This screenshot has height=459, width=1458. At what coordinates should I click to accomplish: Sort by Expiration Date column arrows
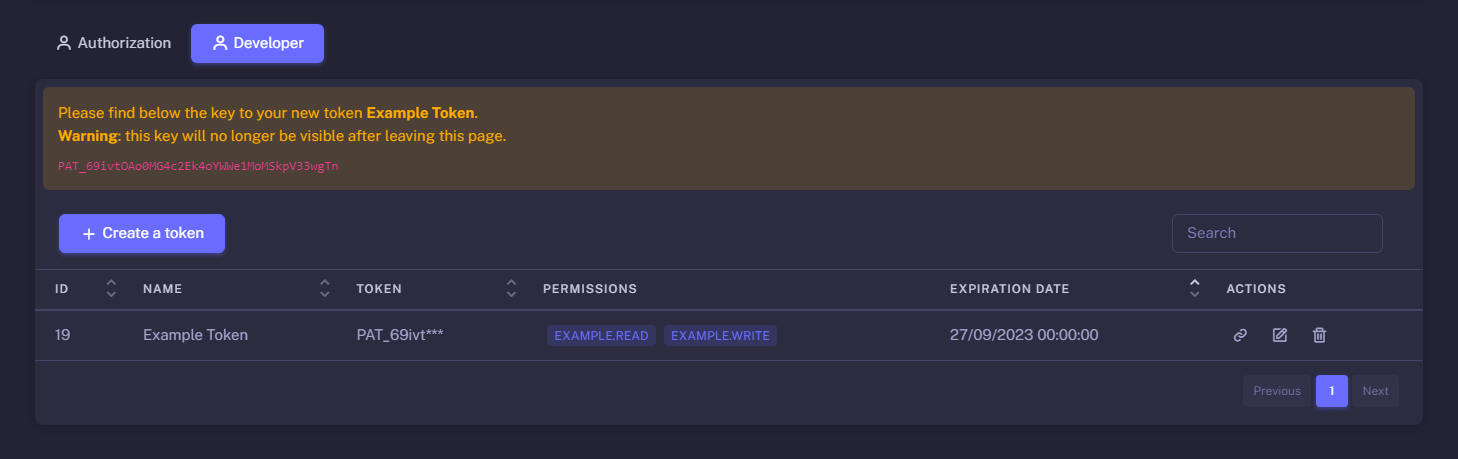click(x=1194, y=289)
